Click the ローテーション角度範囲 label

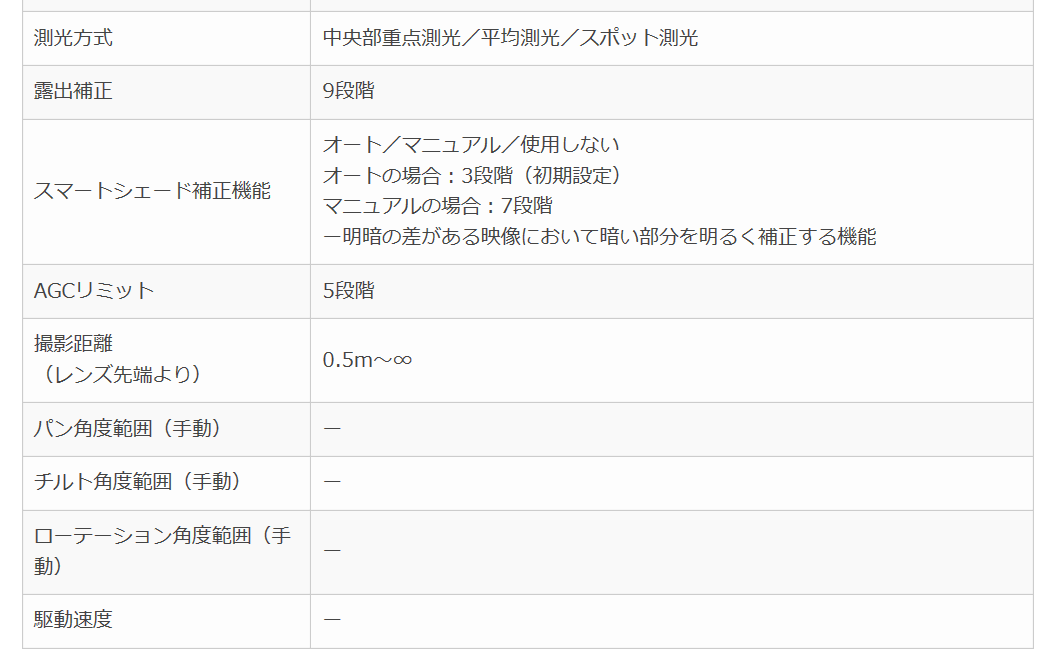tap(162, 551)
